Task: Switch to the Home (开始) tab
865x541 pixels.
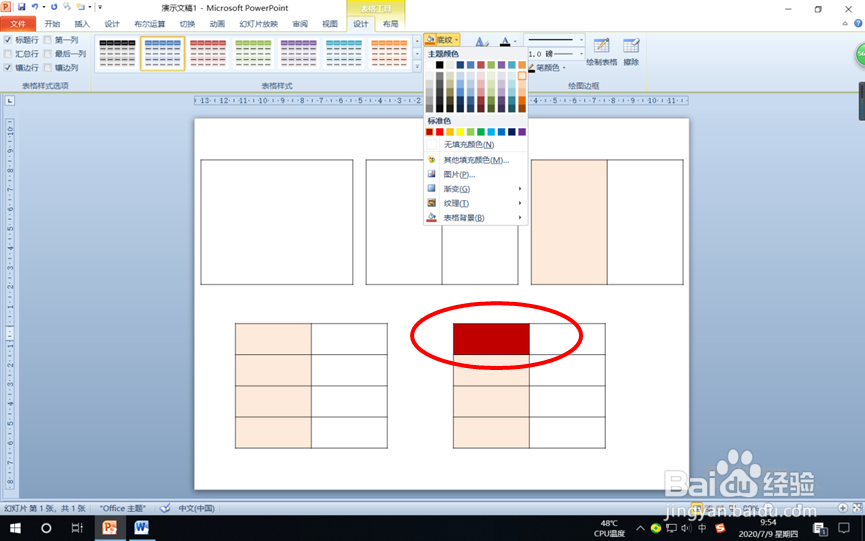Action: click(52, 24)
